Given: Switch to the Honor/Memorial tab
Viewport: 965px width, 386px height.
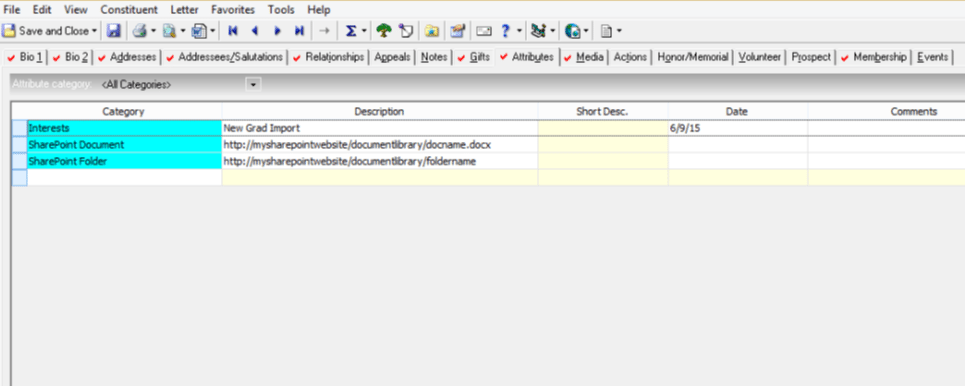Looking at the screenshot, I should 693,57.
